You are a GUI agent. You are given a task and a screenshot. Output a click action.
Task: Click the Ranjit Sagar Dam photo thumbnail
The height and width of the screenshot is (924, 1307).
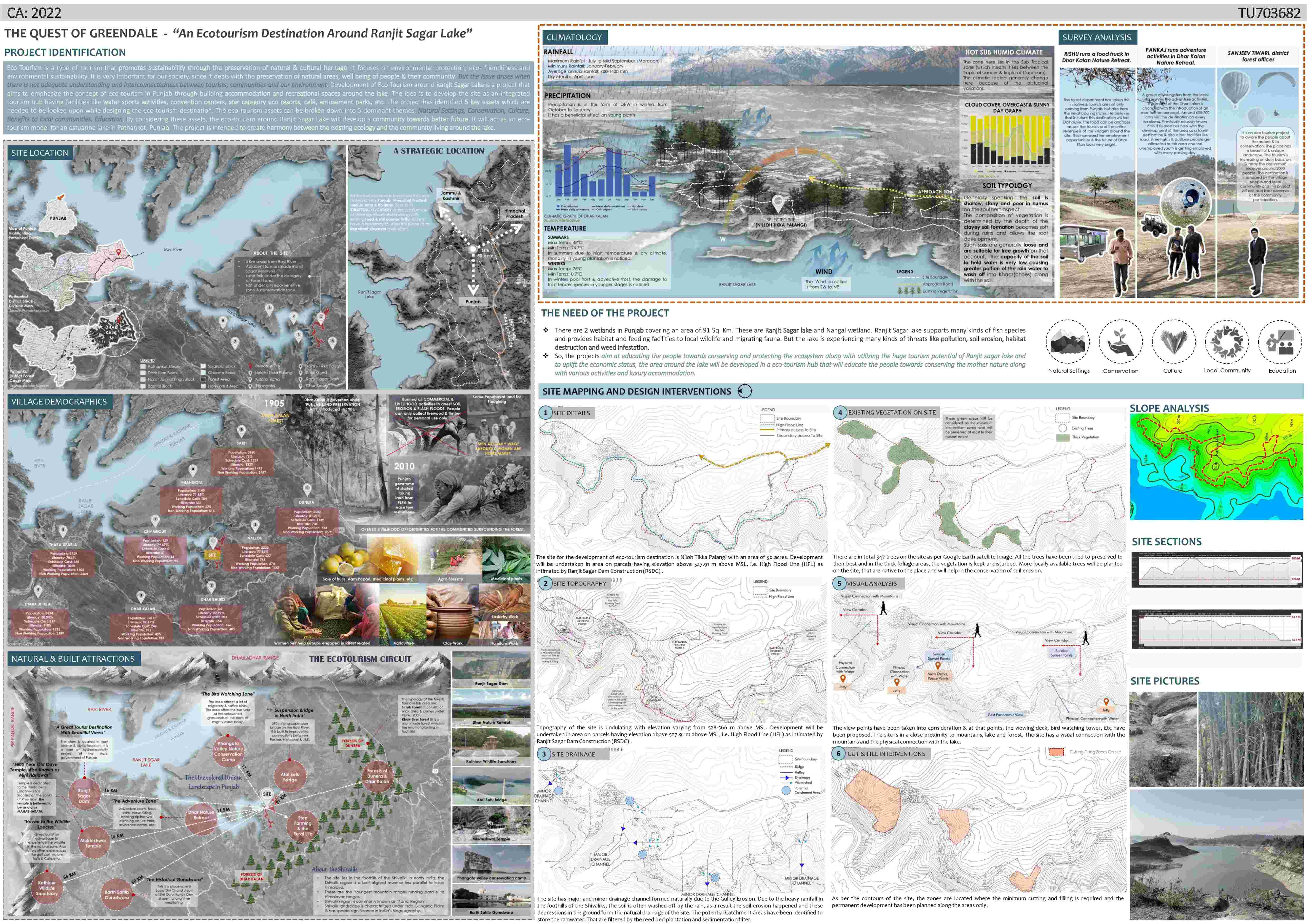click(491, 667)
